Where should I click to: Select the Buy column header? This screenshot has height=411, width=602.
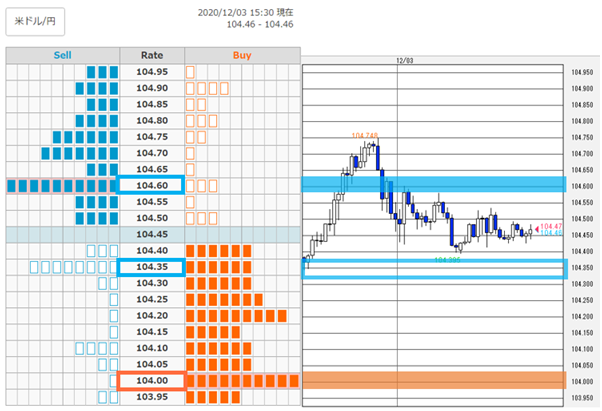click(242, 55)
